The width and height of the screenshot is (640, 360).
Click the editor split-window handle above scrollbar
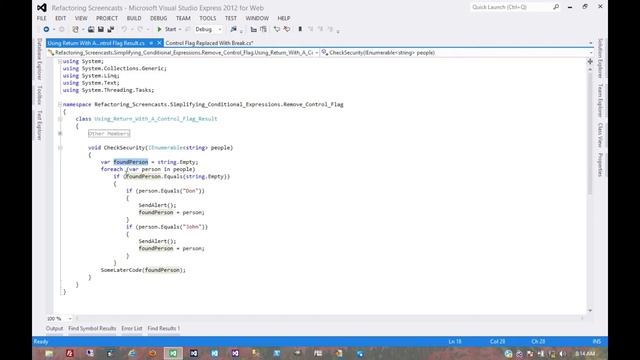[590, 61]
